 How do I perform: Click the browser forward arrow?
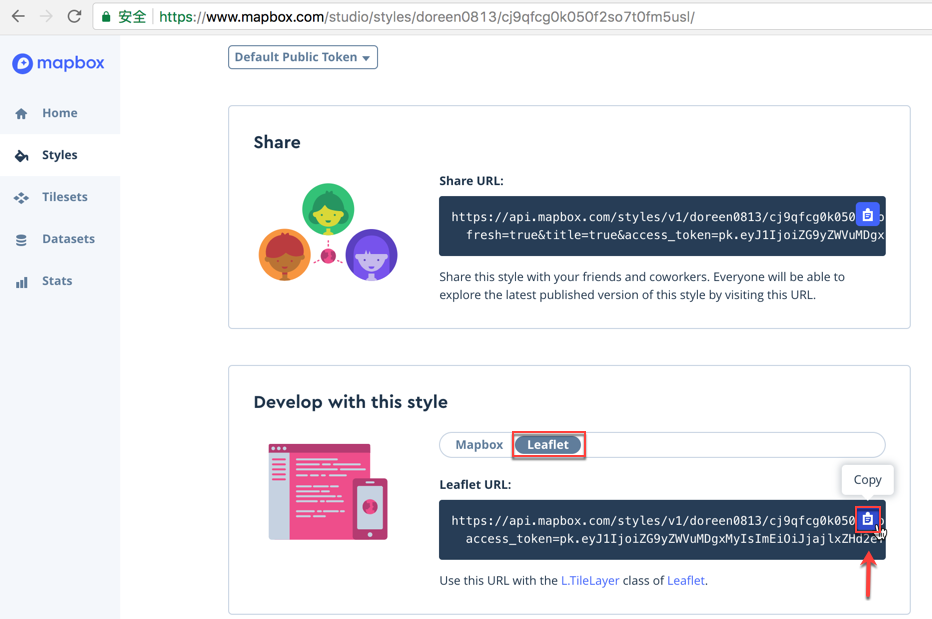click(46, 16)
